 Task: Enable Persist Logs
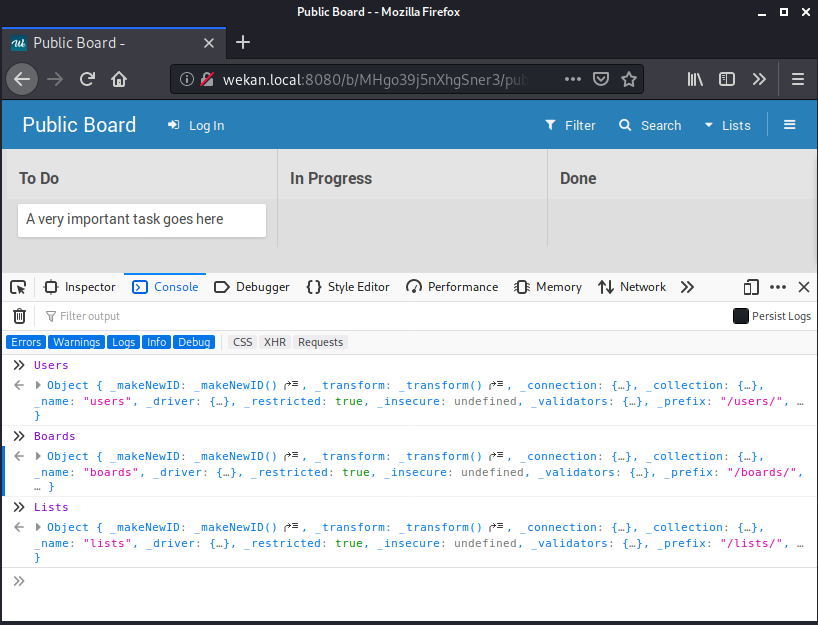pyautogui.click(x=739, y=315)
